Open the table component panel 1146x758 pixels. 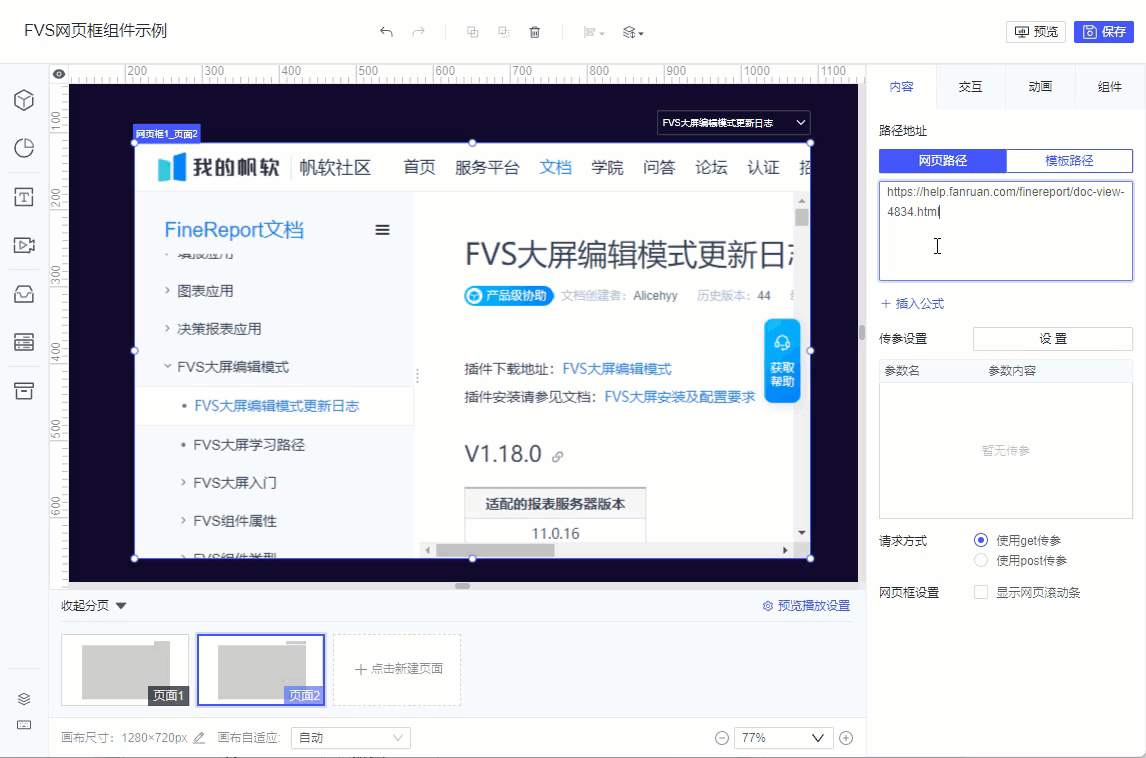tap(24, 341)
